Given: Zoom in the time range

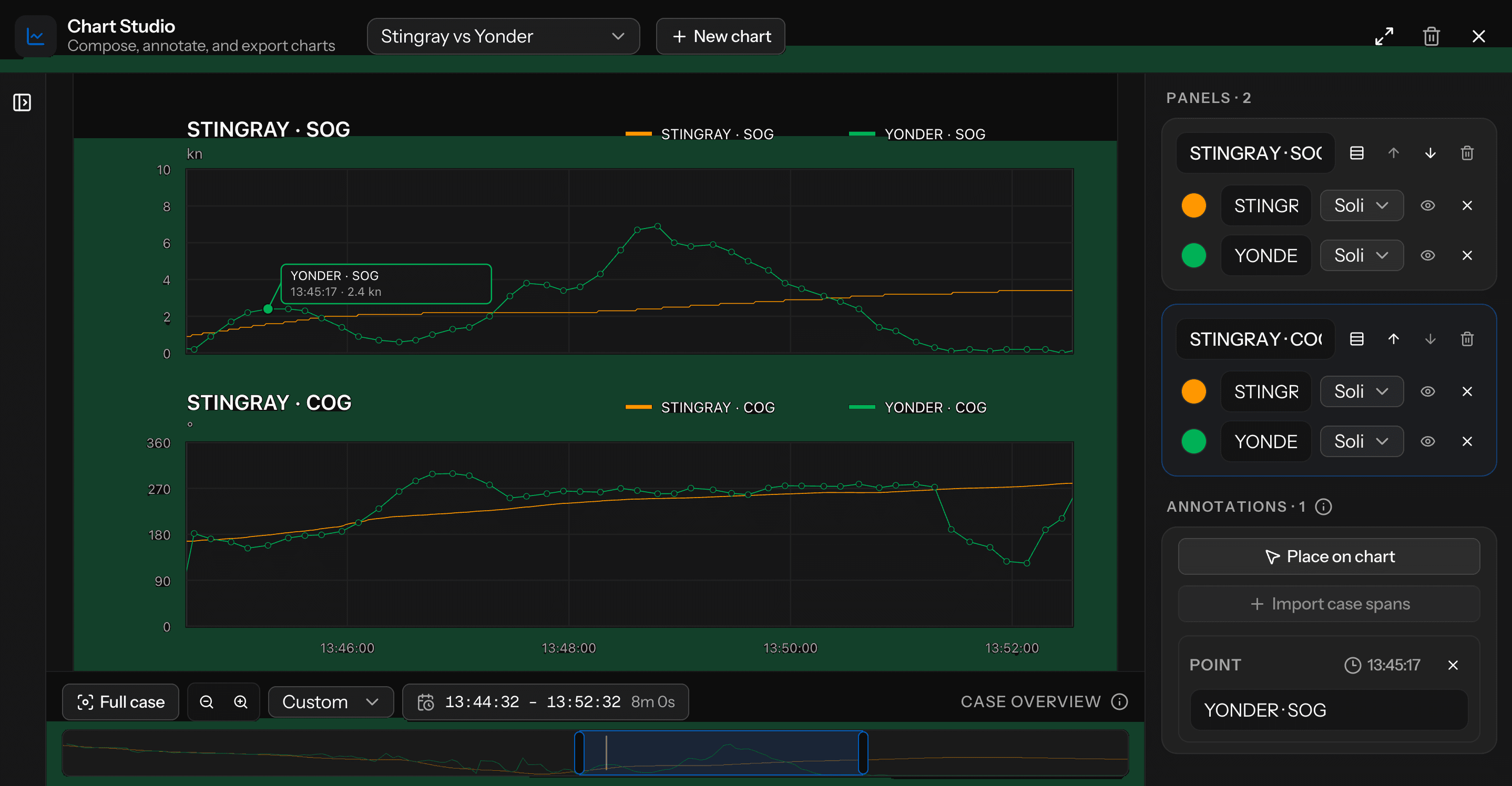Looking at the screenshot, I should pos(241,702).
